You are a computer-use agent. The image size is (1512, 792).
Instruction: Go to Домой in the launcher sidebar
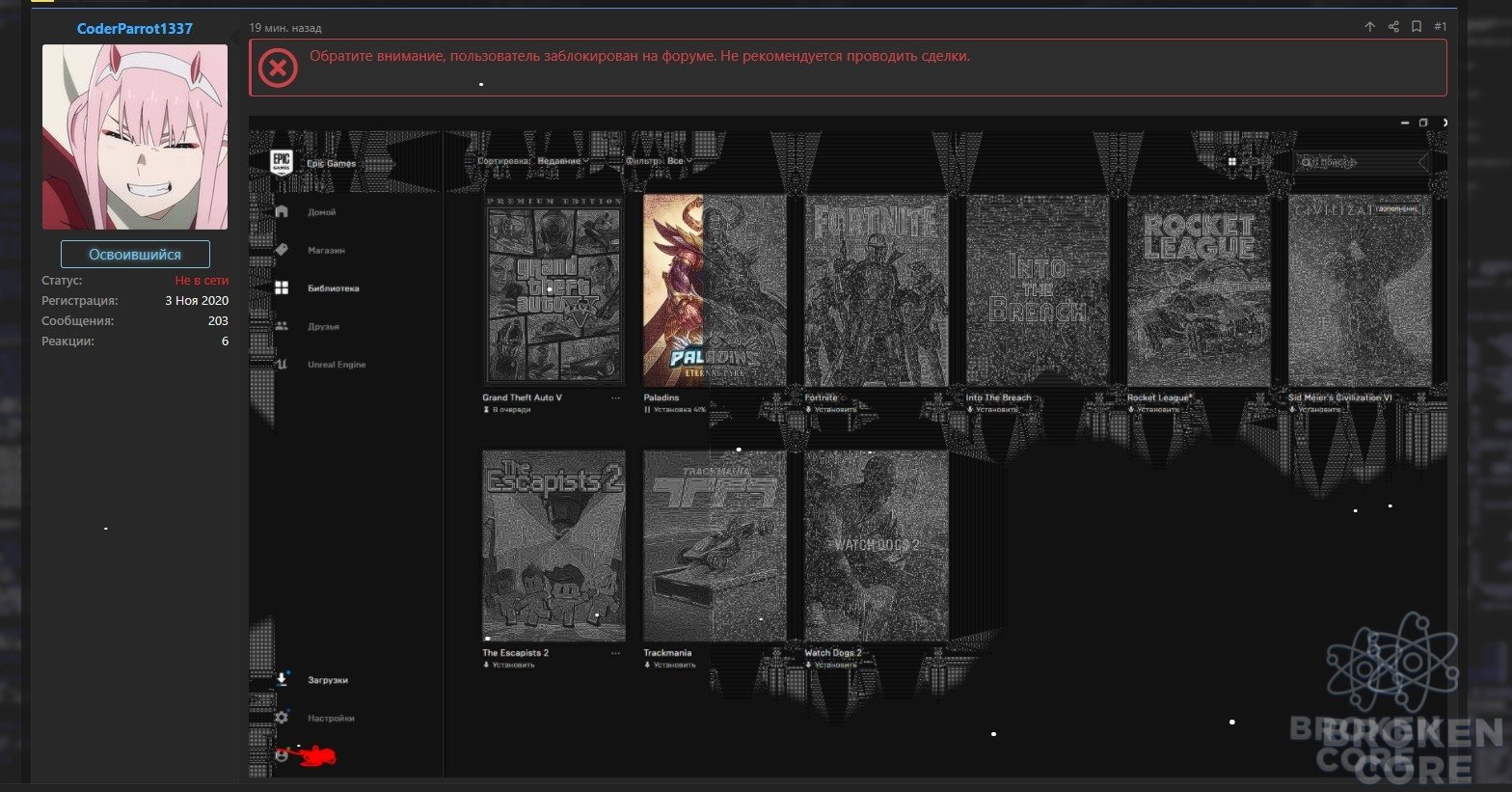click(322, 212)
